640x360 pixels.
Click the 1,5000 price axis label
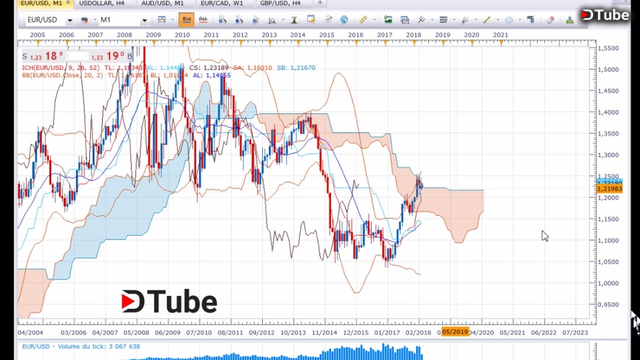coord(608,69)
